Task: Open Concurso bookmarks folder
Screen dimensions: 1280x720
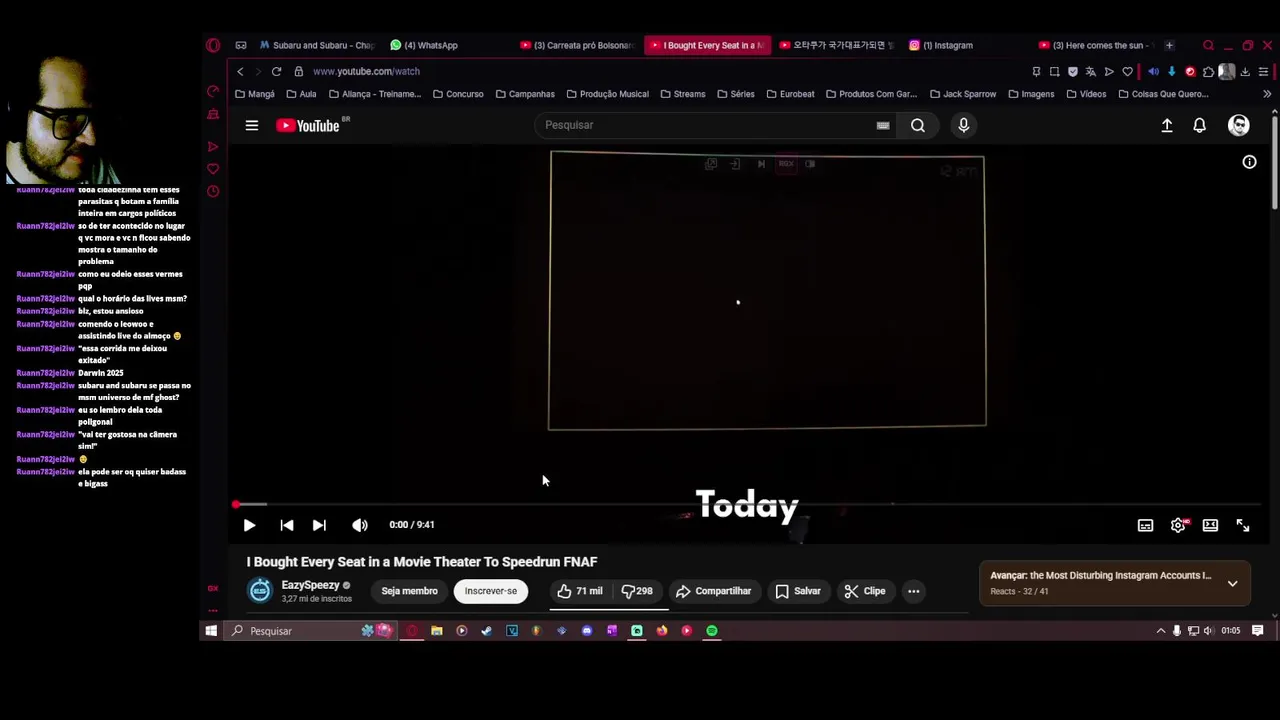Action: [458, 94]
